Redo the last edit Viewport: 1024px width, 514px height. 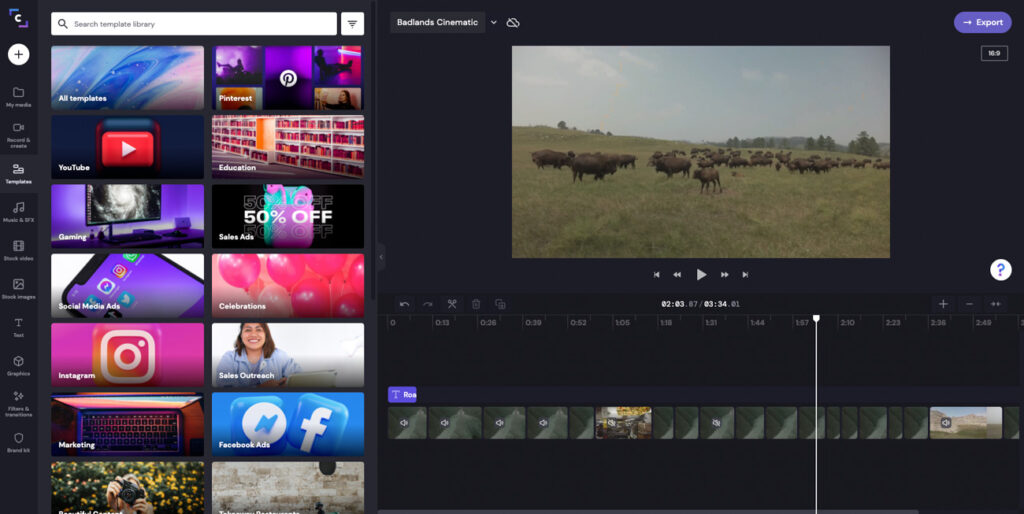pos(428,304)
